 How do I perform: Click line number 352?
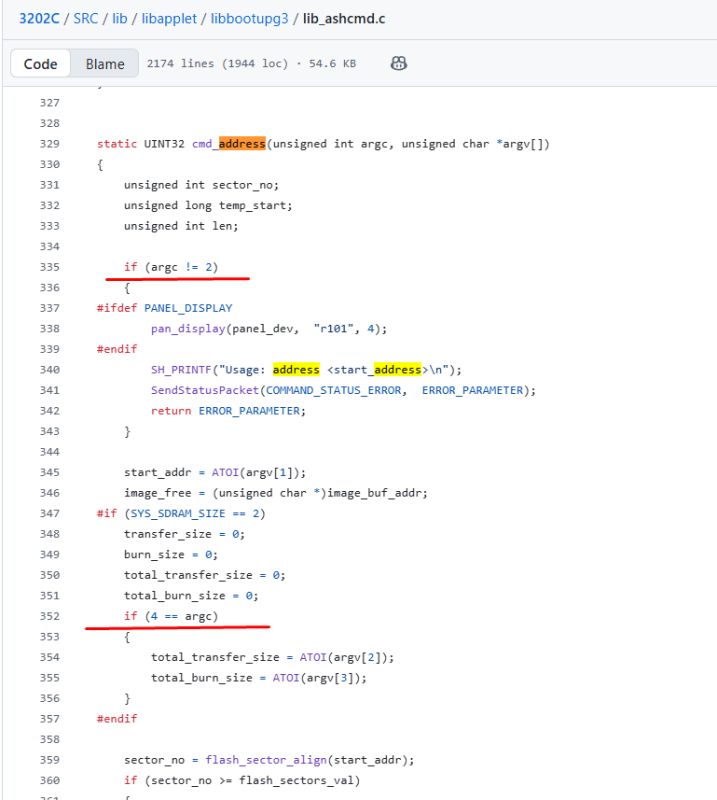pos(50,616)
